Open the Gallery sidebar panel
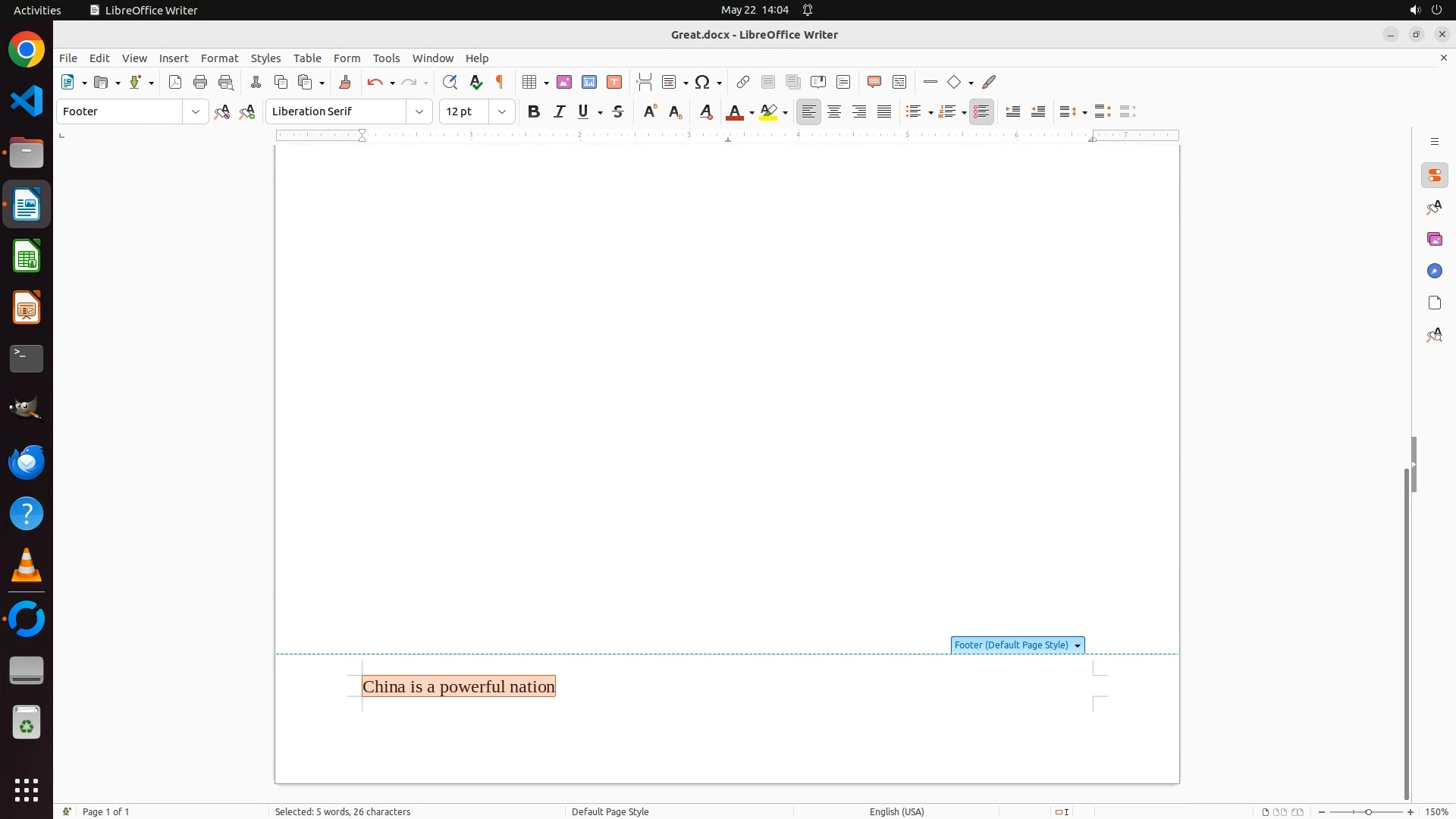The height and width of the screenshot is (819, 1456). [1434, 240]
